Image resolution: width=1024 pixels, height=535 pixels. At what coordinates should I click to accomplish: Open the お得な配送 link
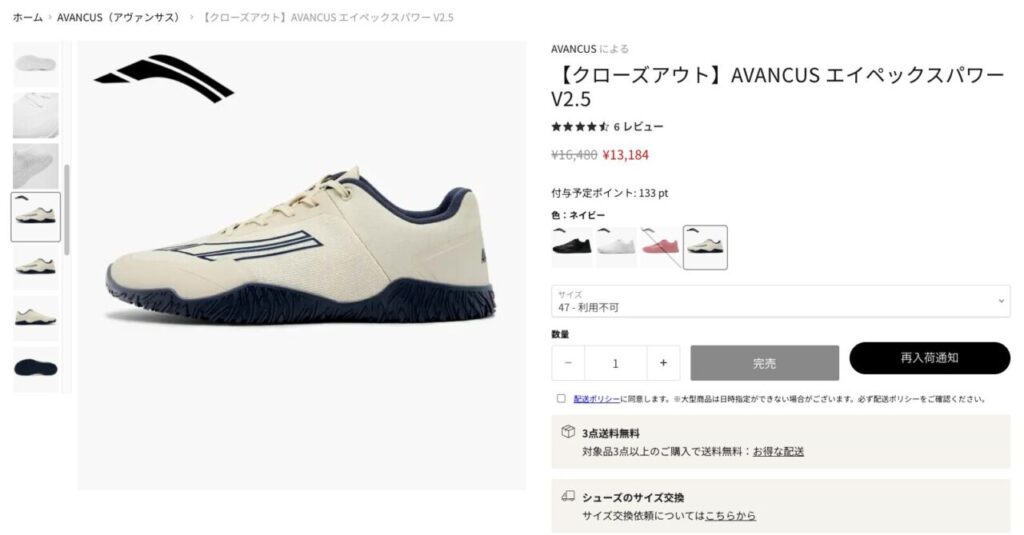(778, 451)
